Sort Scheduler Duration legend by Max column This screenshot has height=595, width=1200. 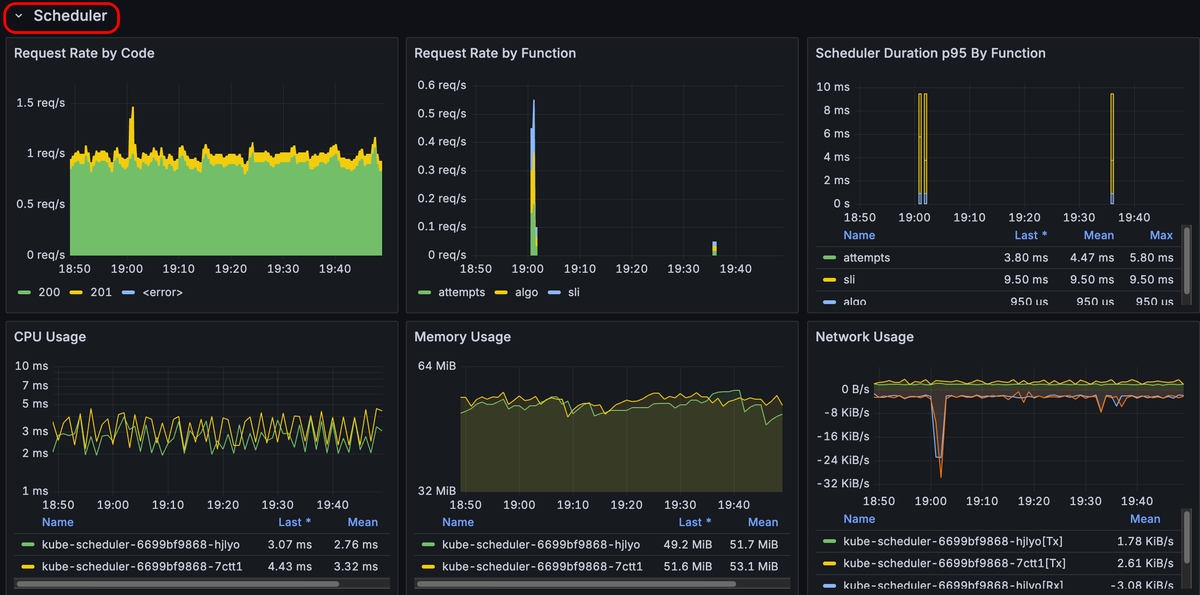coord(1161,235)
